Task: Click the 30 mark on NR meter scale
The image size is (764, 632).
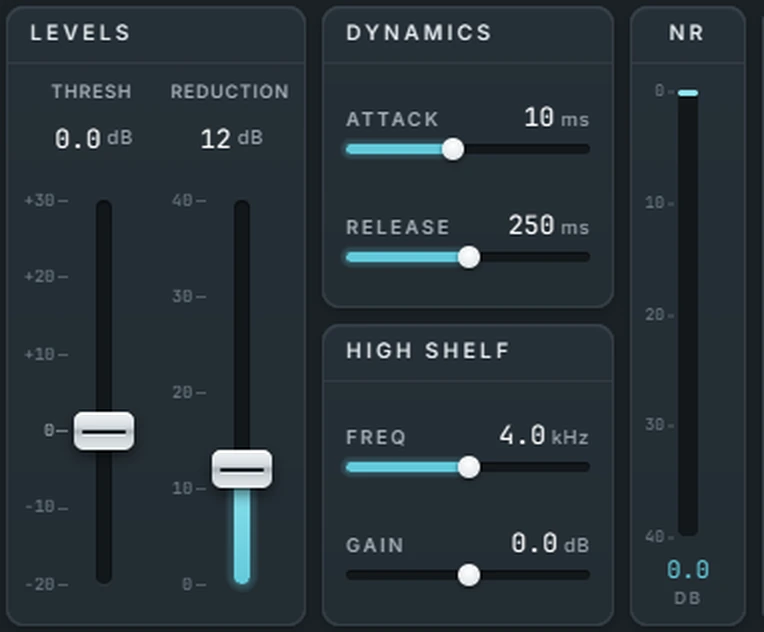Action: [660, 424]
